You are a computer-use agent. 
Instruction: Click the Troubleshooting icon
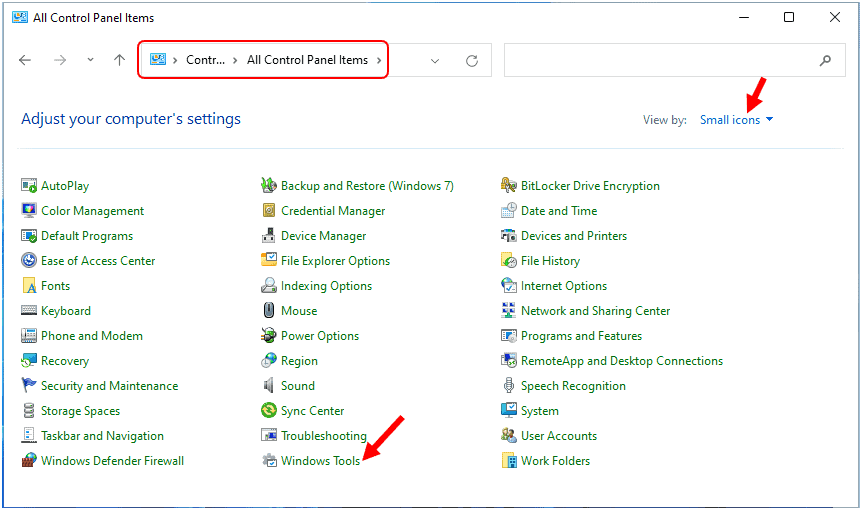[268, 435]
